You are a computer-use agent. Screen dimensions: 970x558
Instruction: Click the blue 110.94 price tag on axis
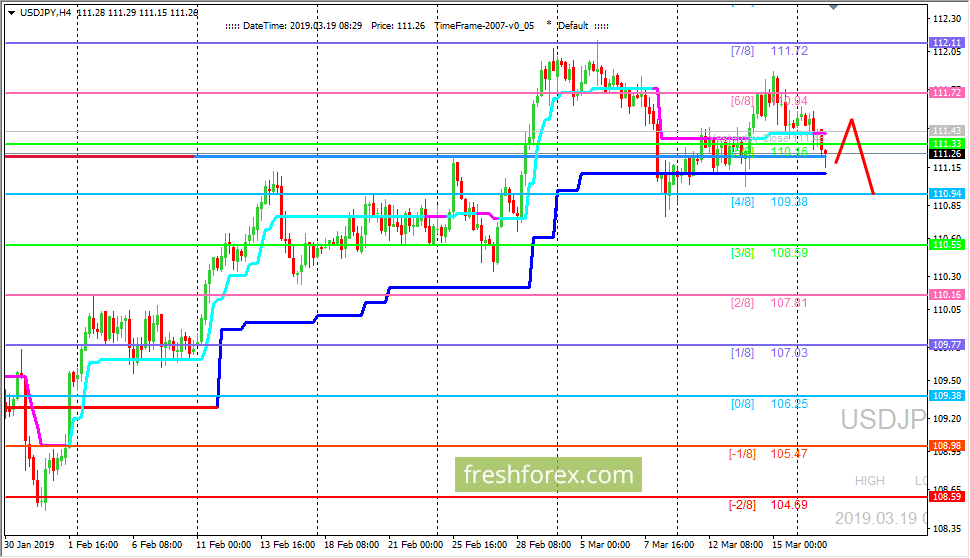point(946,194)
